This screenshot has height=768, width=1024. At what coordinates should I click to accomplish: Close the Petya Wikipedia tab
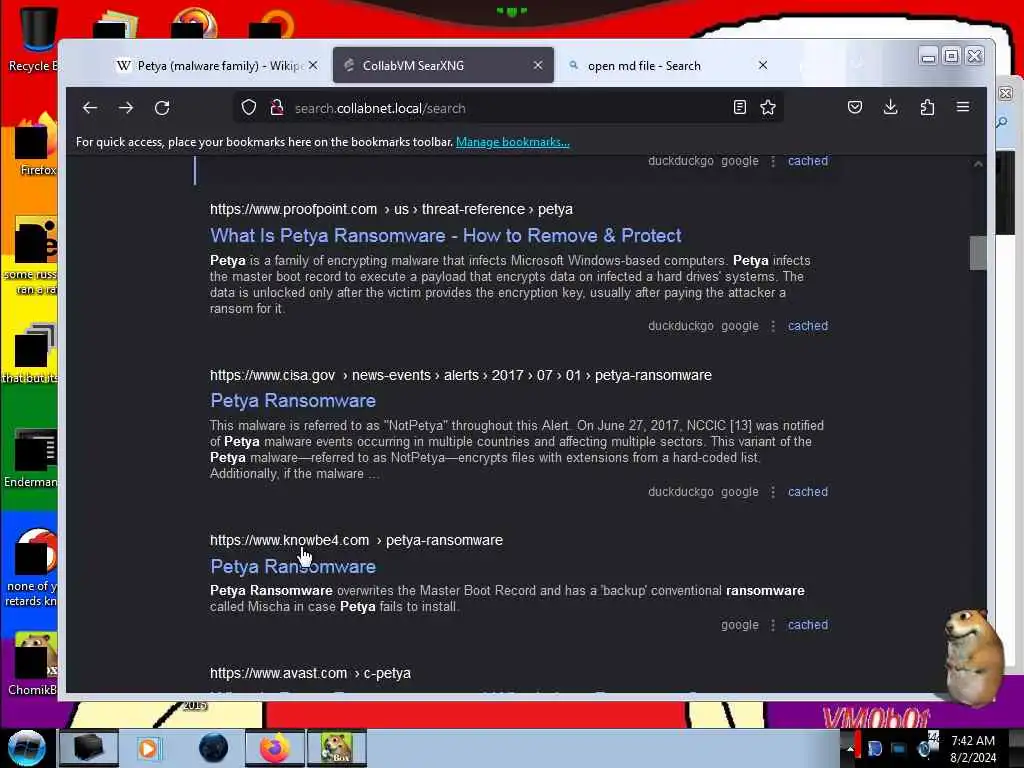tap(313, 65)
